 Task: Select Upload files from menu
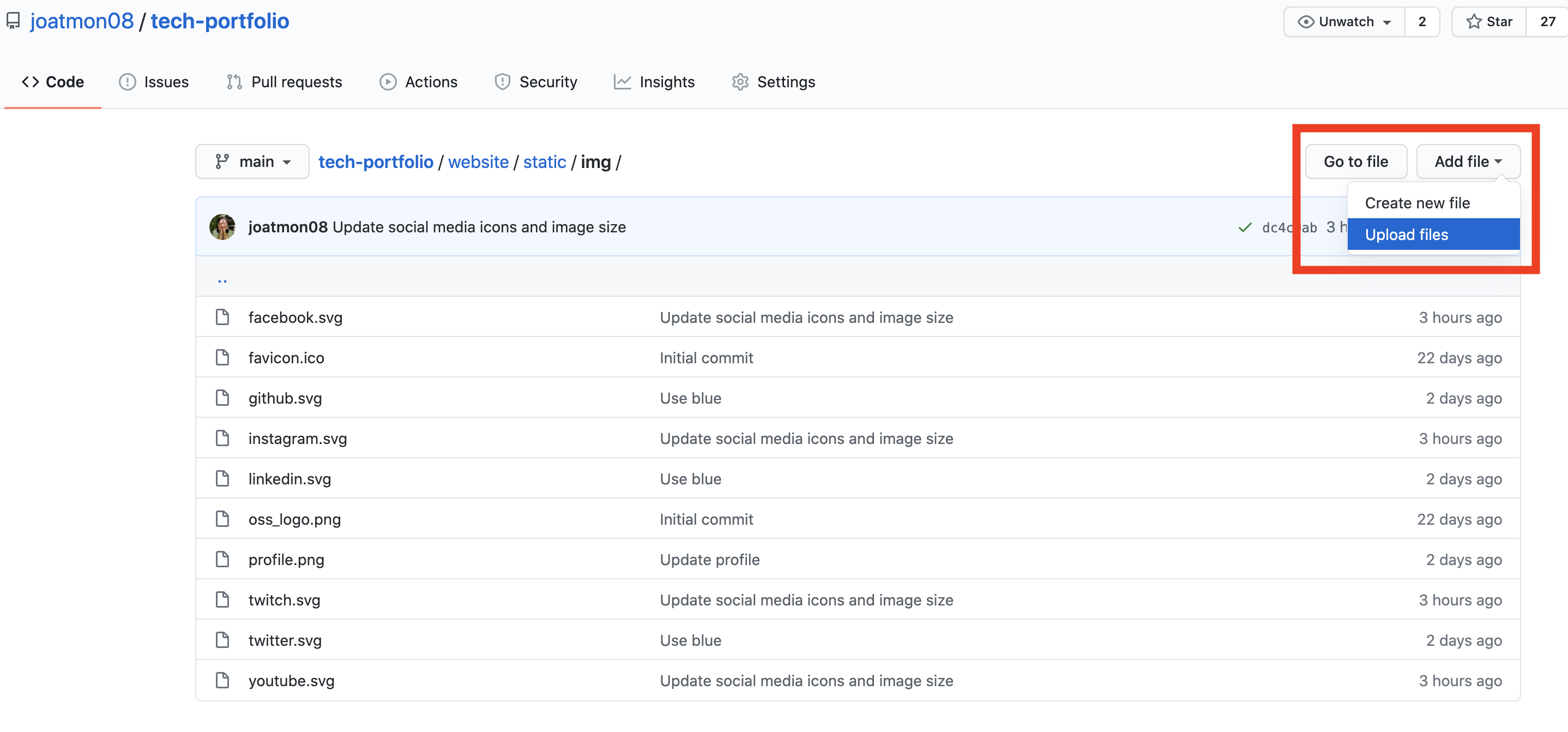point(1406,235)
